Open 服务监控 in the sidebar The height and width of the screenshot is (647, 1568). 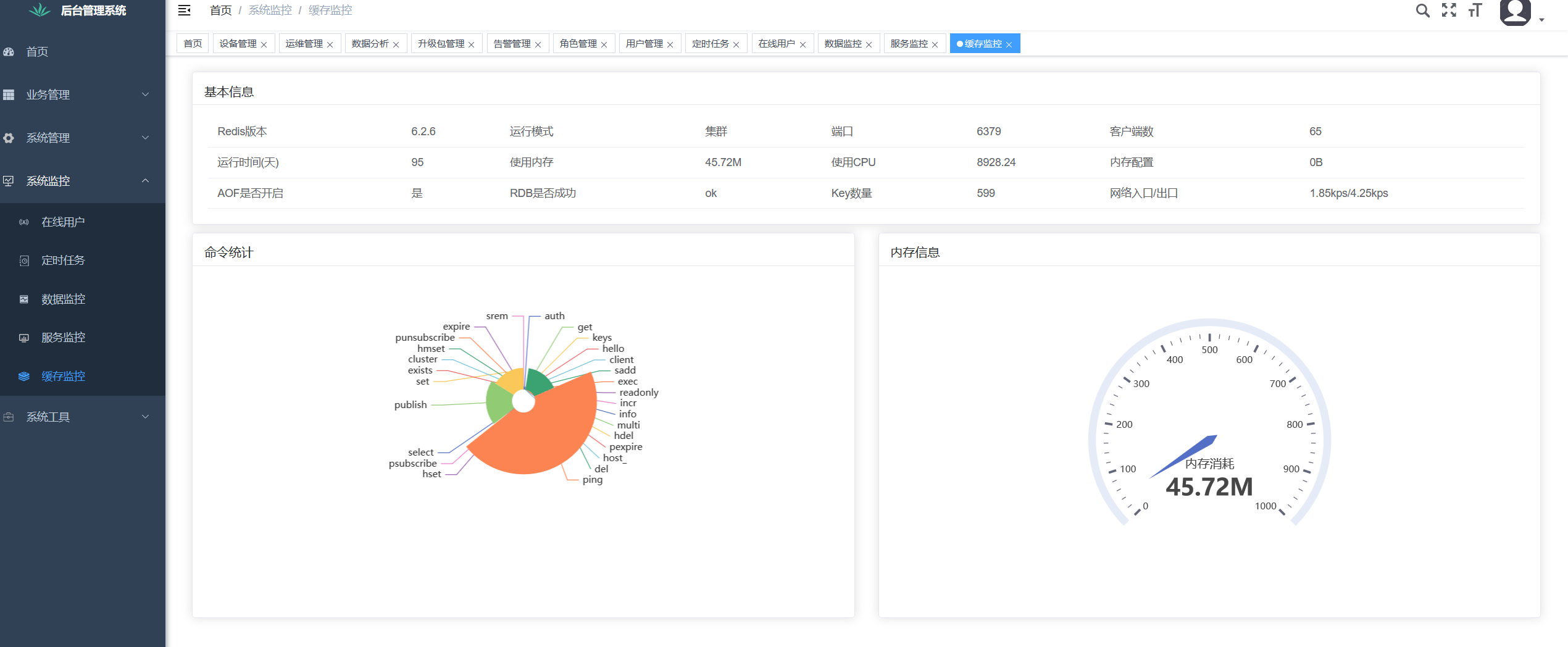coord(83,338)
